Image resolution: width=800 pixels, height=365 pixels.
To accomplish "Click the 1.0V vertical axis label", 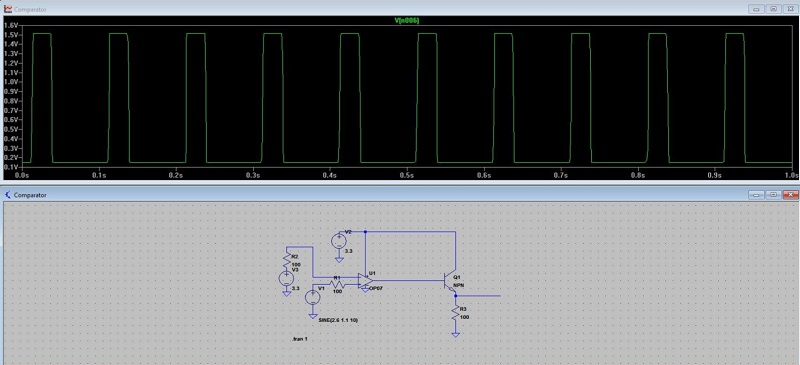I will pos(11,82).
